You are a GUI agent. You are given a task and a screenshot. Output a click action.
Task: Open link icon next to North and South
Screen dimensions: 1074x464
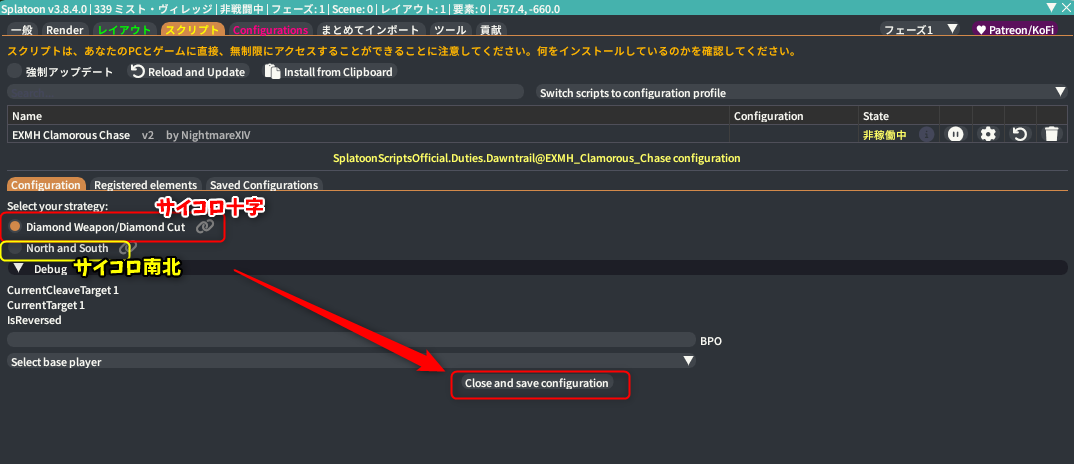(126, 248)
